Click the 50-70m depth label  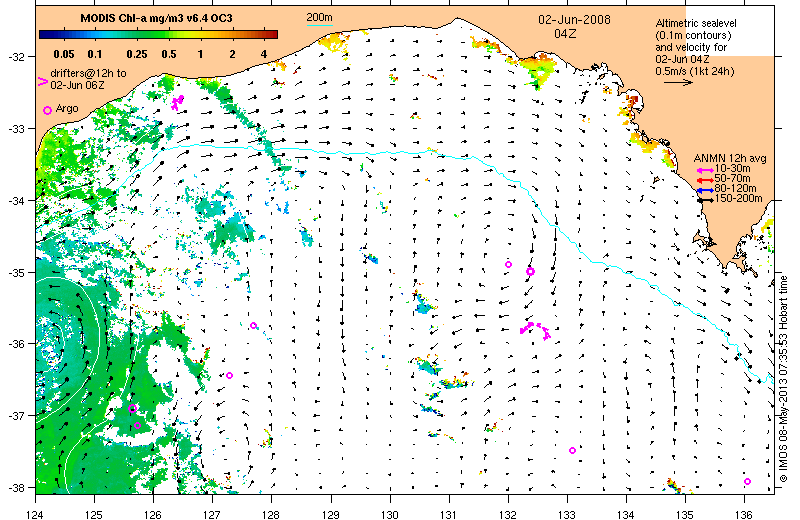click(x=732, y=179)
